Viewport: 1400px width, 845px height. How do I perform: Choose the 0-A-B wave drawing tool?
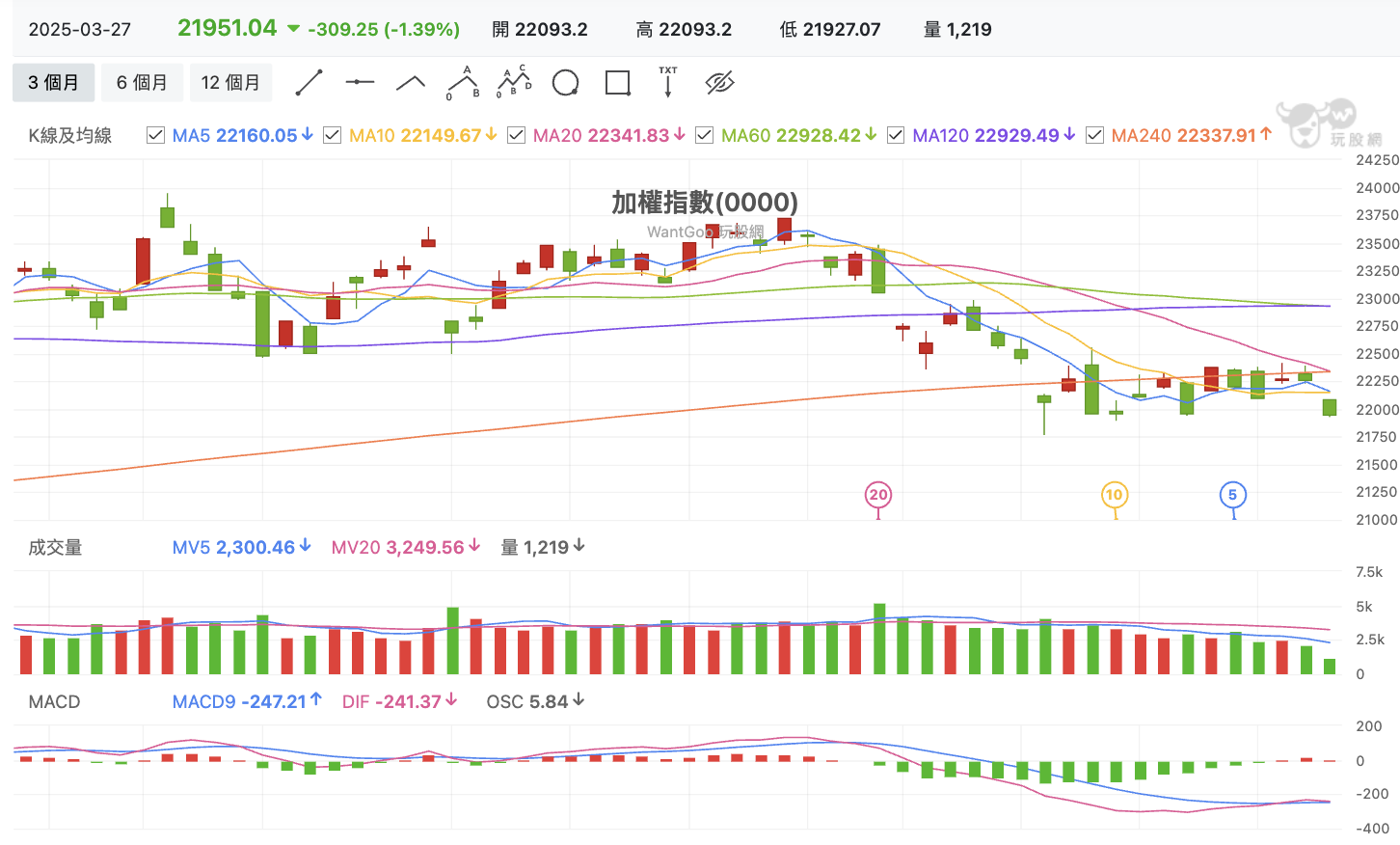tap(463, 83)
